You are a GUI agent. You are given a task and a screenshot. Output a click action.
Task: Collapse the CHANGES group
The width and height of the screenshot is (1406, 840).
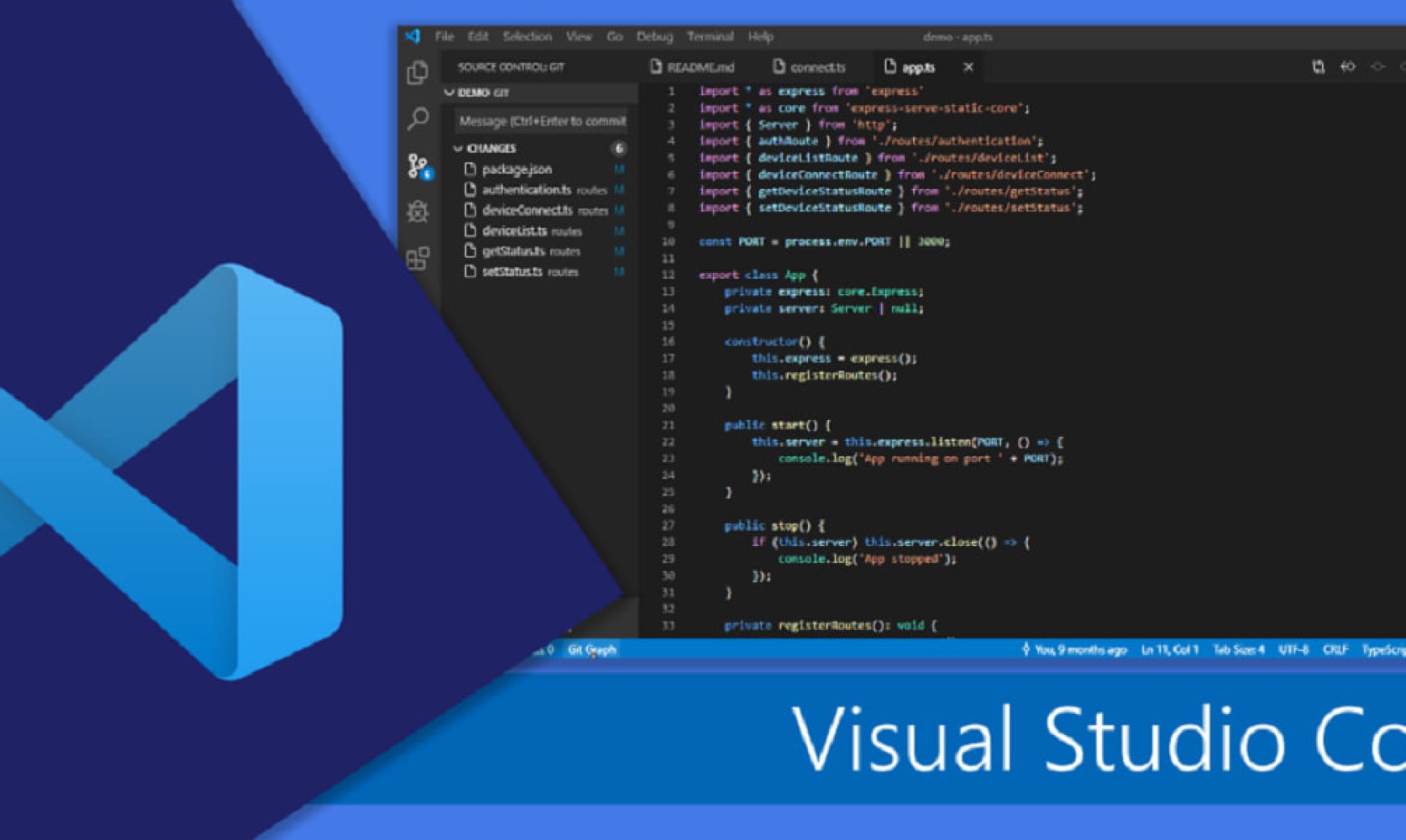click(458, 149)
